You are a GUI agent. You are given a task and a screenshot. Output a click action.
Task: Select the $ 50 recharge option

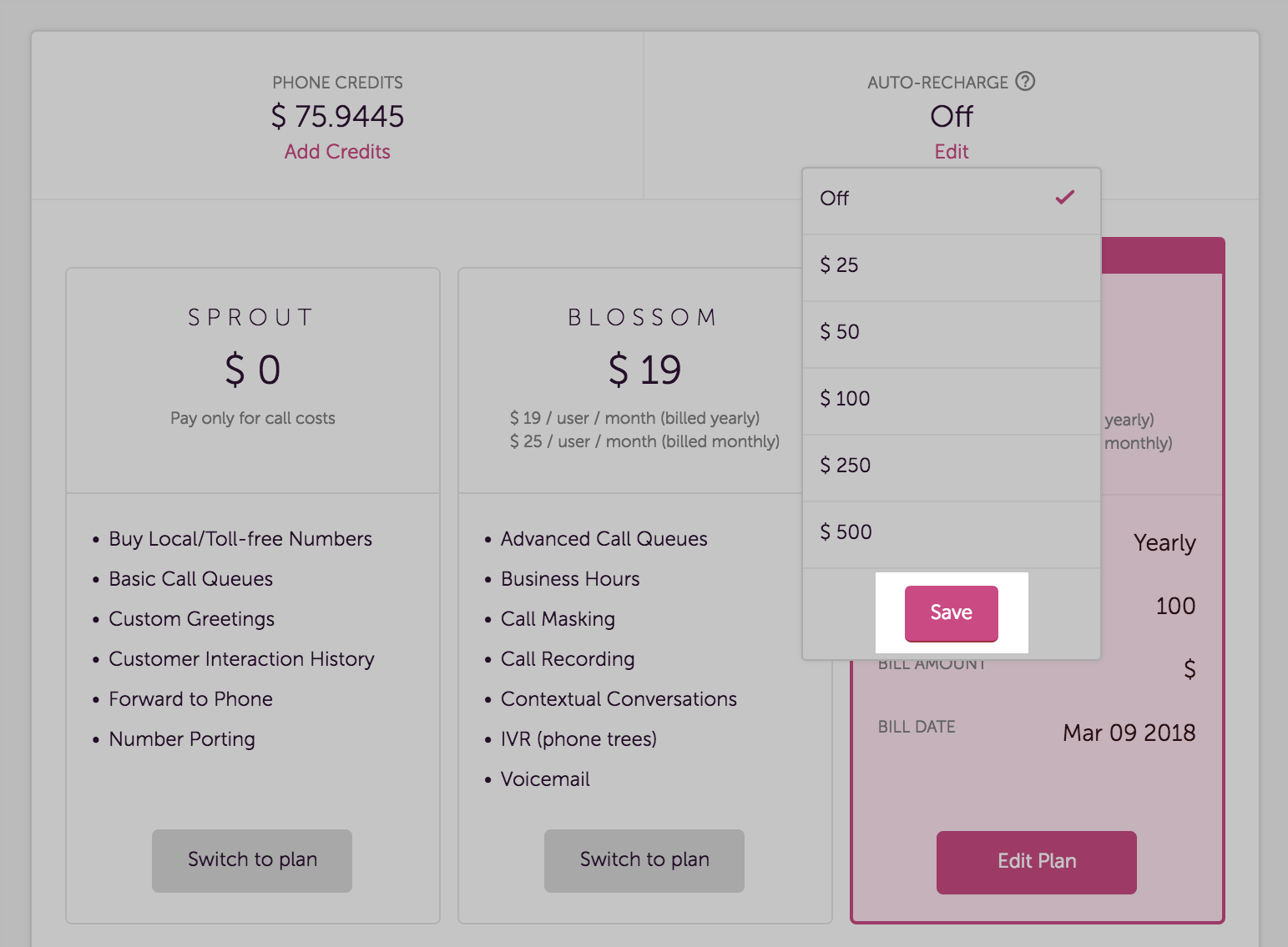(840, 332)
